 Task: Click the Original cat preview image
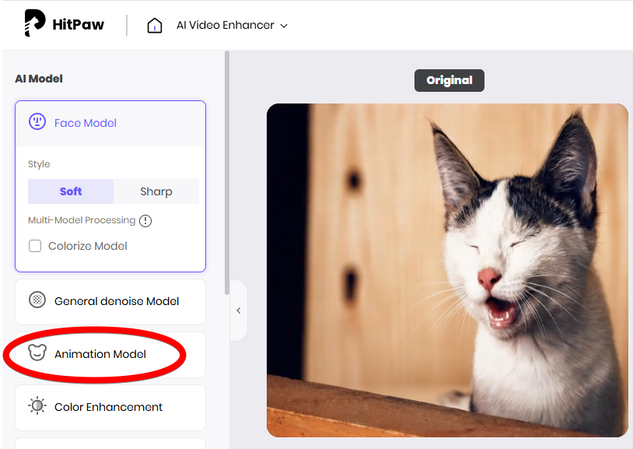pyautogui.click(x=447, y=270)
